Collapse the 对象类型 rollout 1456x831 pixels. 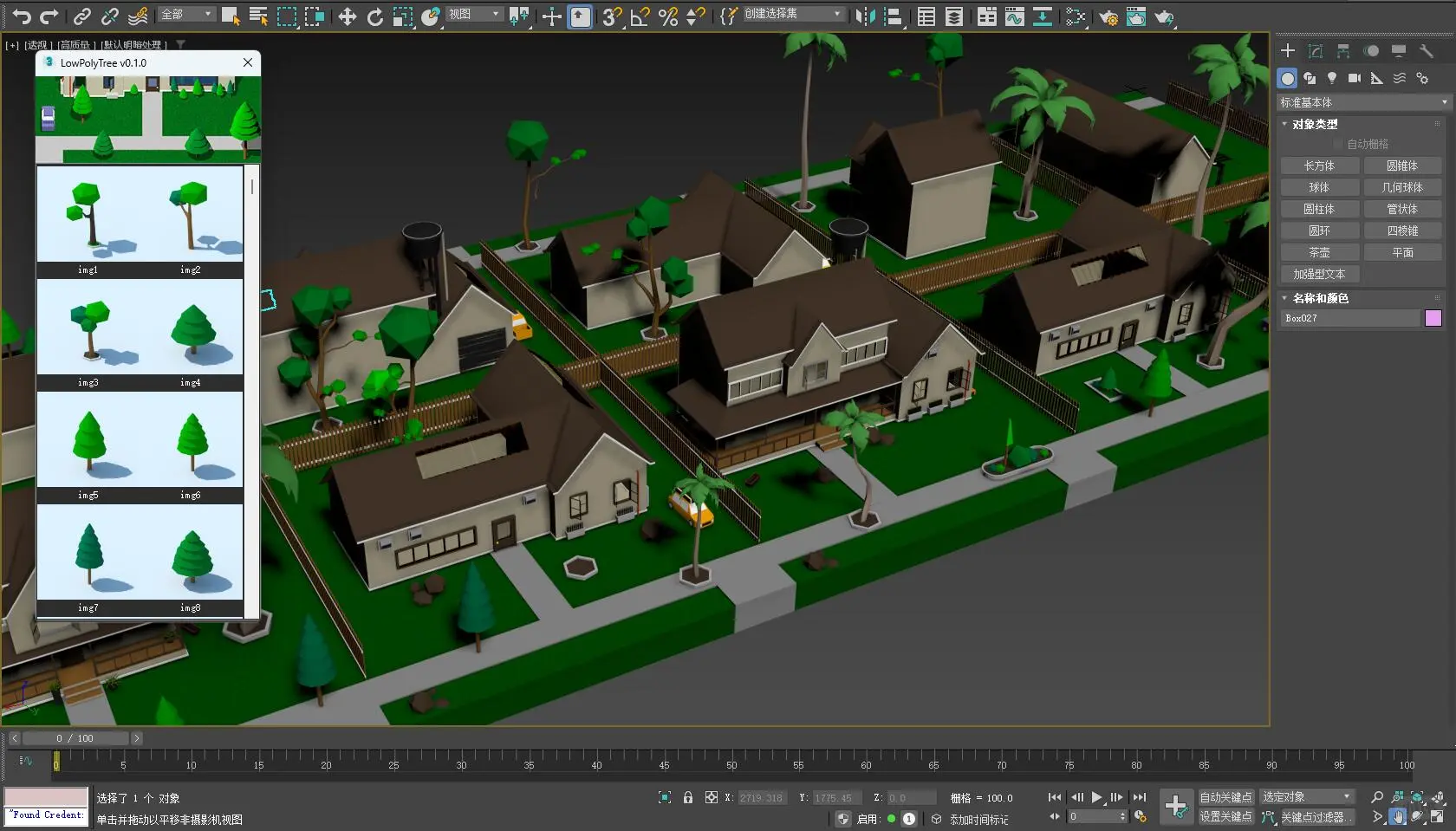(1314, 124)
